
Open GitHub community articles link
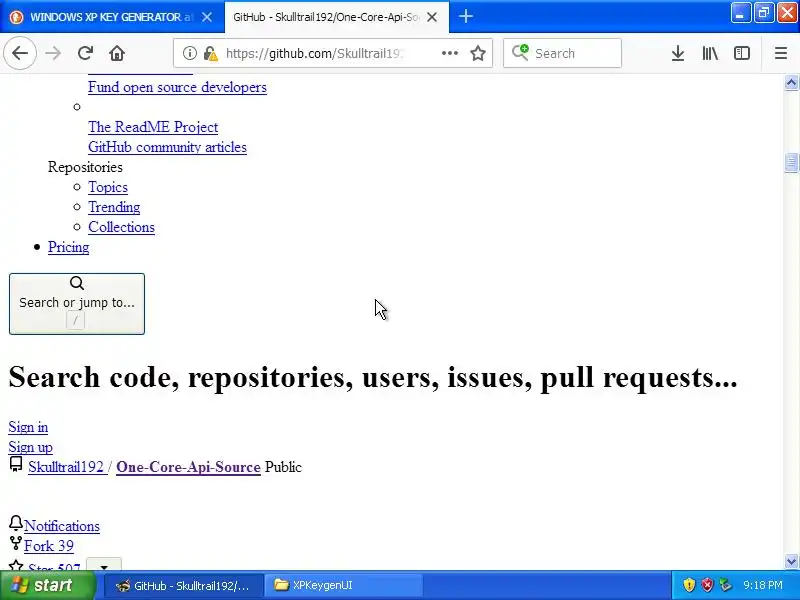click(x=167, y=147)
